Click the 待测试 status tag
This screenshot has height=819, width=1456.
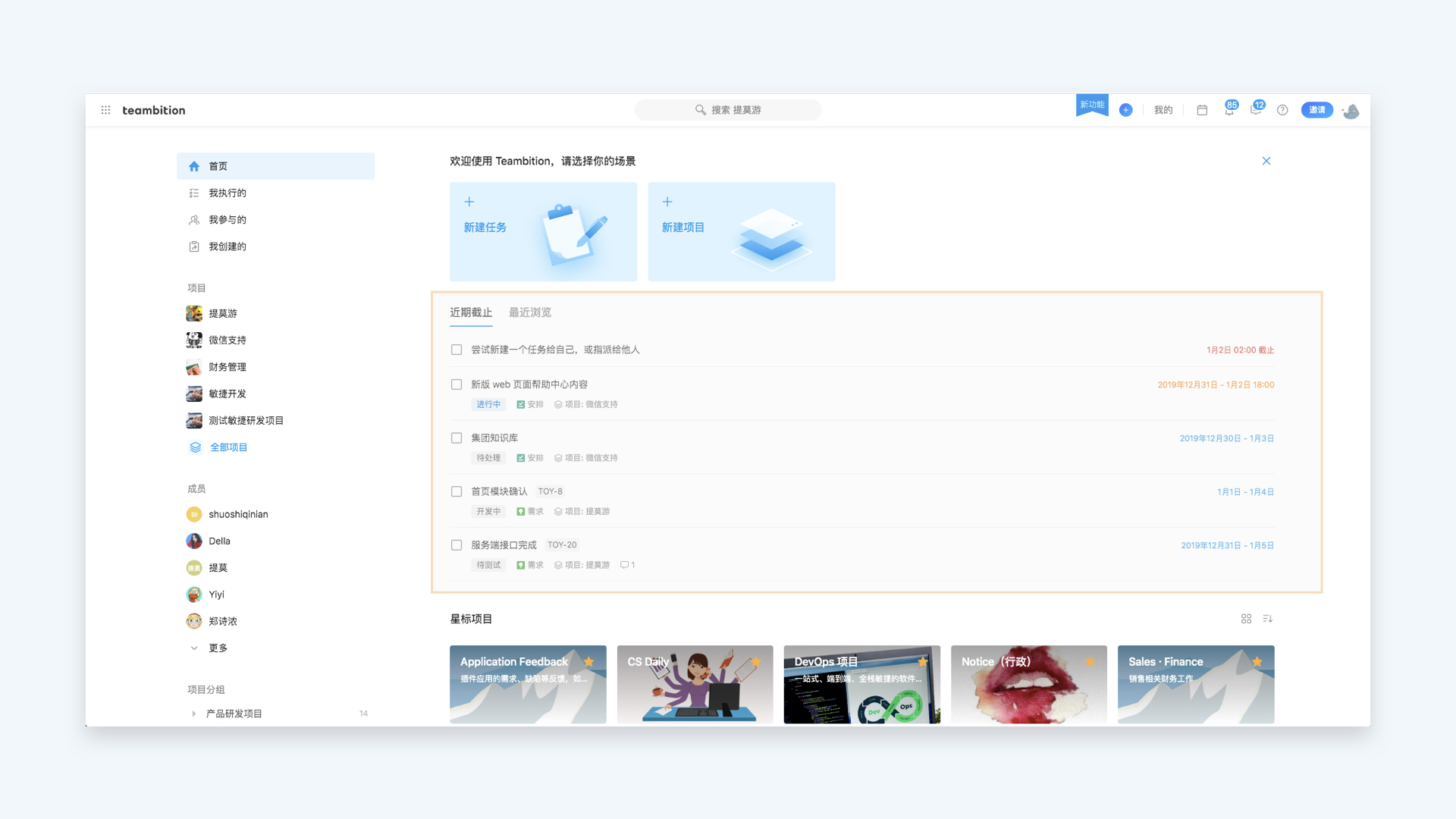(x=488, y=565)
